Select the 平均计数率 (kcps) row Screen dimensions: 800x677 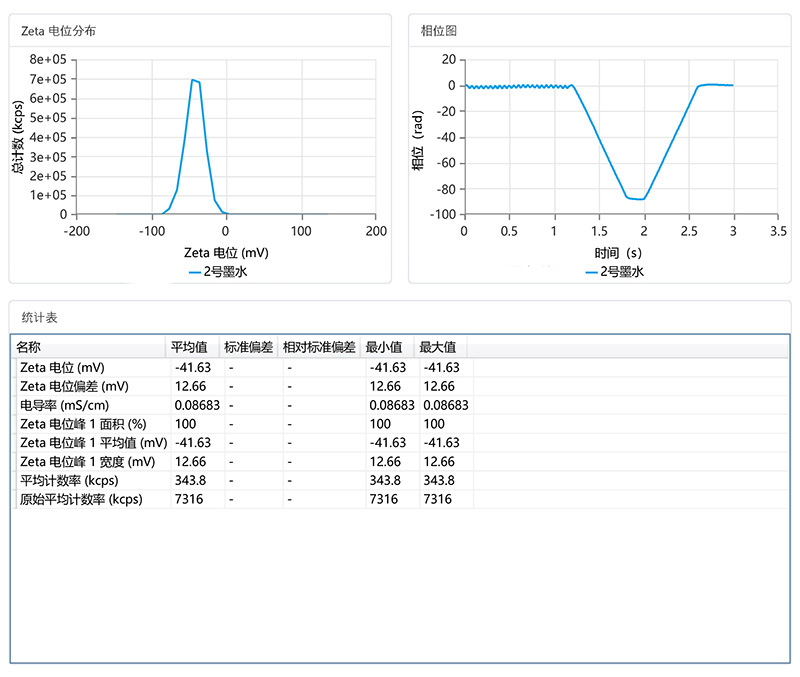tap(69, 481)
